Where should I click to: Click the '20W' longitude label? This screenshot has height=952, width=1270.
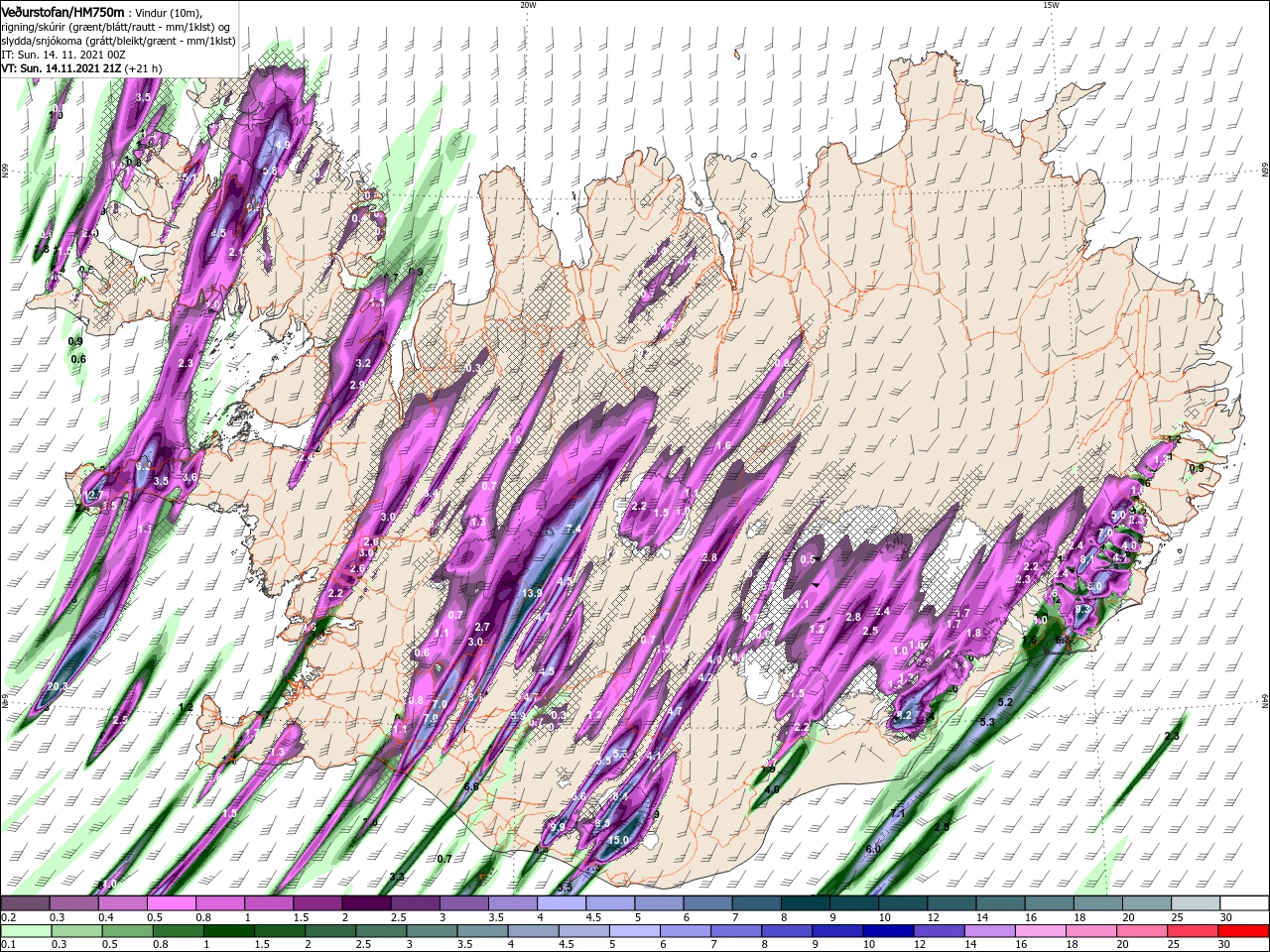(x=528, y=5)
